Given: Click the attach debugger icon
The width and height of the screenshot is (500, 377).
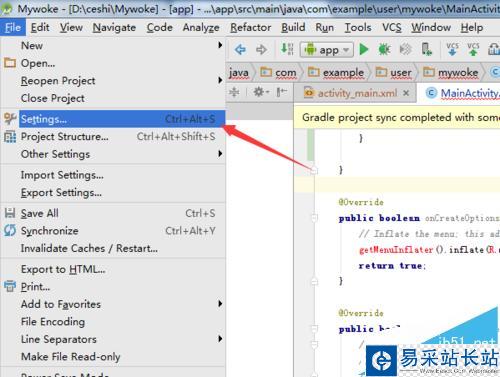Looking at the screenshot, I should [x=405, y=49].
